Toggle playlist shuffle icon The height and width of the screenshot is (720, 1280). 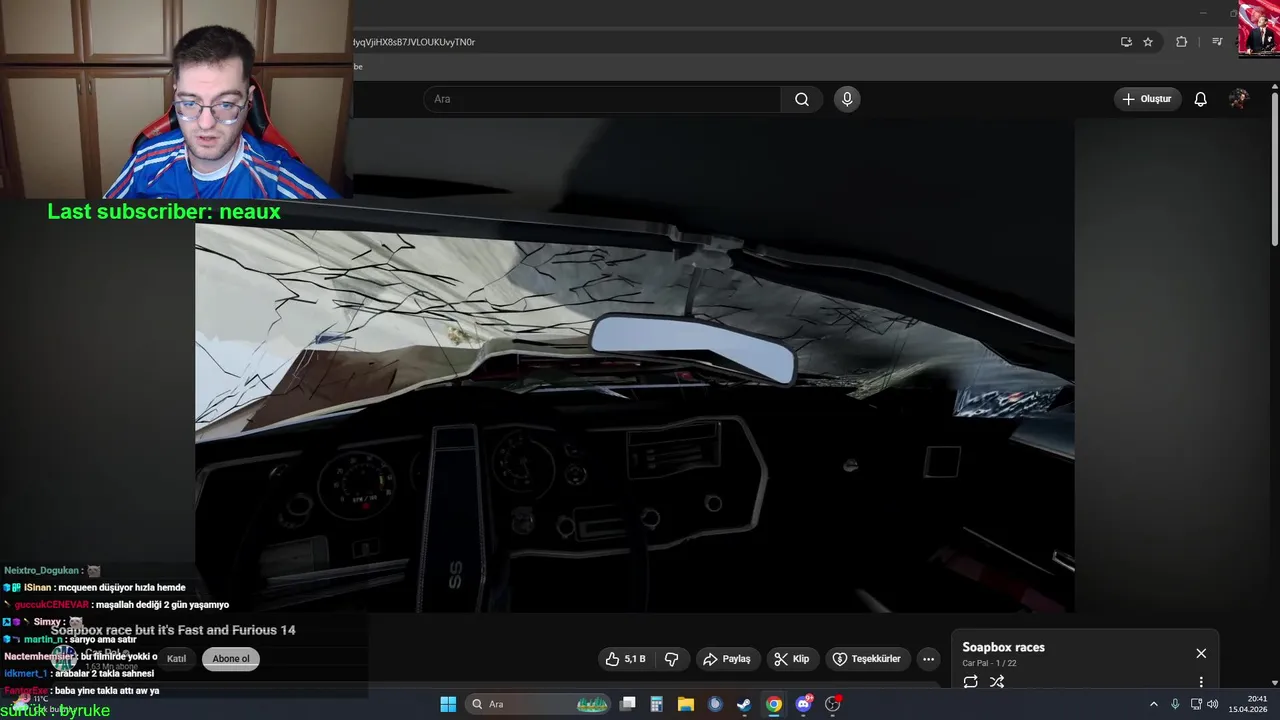(x=997, y=682)
